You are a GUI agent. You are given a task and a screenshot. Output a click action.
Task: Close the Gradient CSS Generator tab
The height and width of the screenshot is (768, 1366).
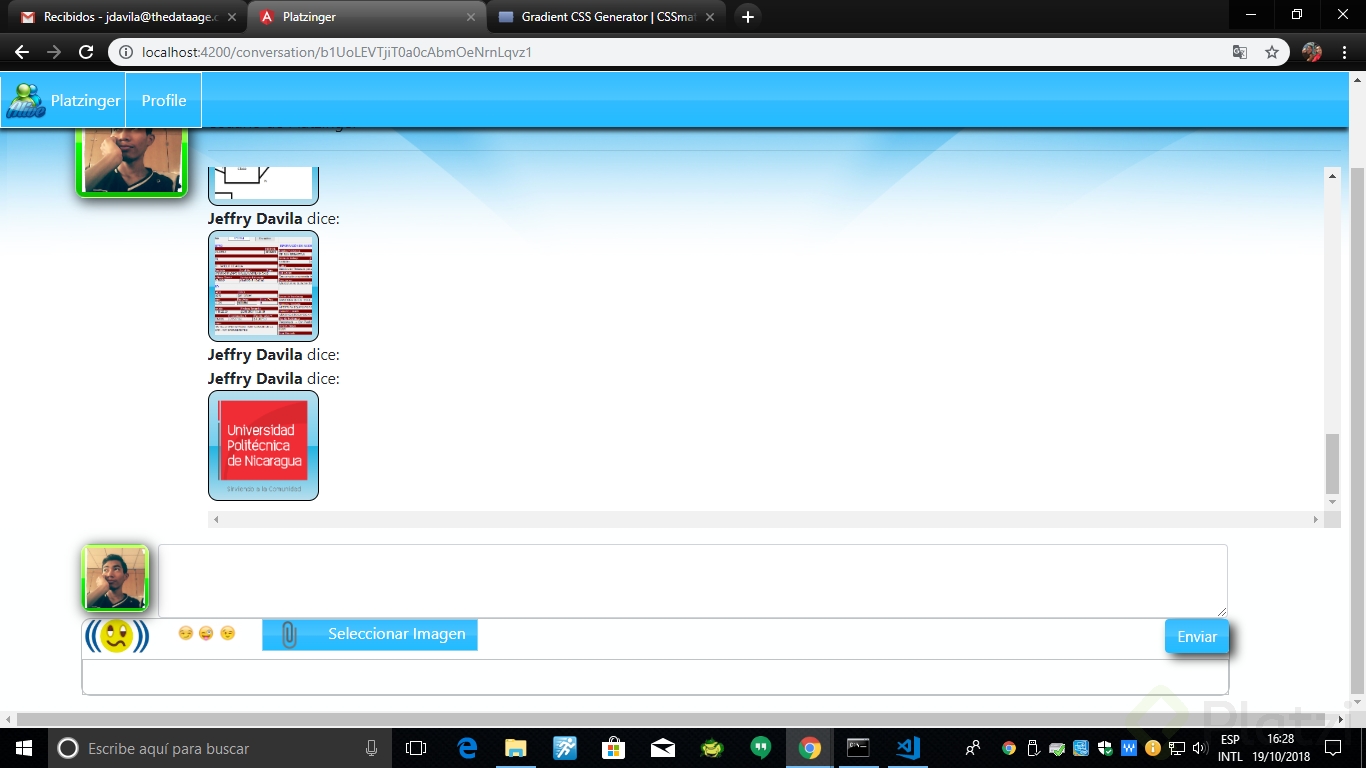click(x=710, y=17)
